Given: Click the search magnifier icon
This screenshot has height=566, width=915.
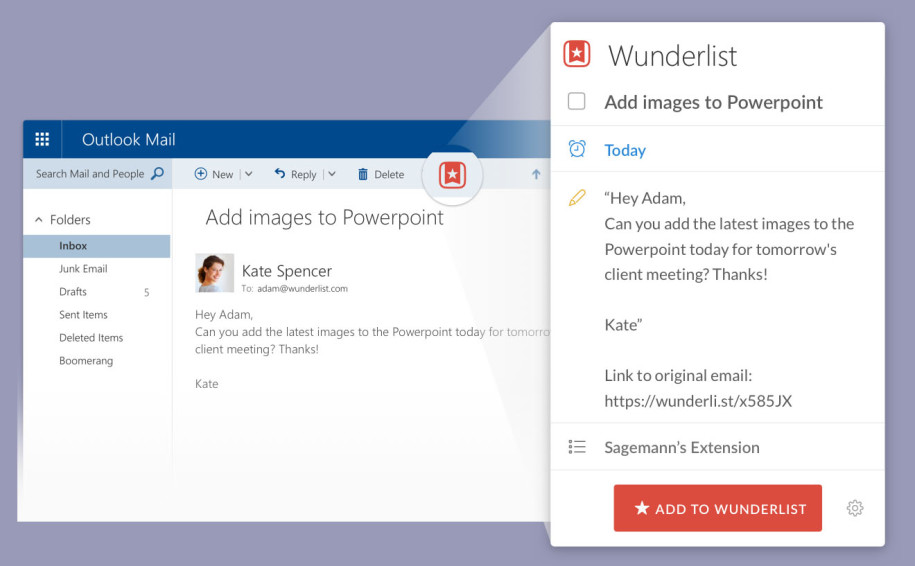Looking at the screenshot, I should pos(158,173).
